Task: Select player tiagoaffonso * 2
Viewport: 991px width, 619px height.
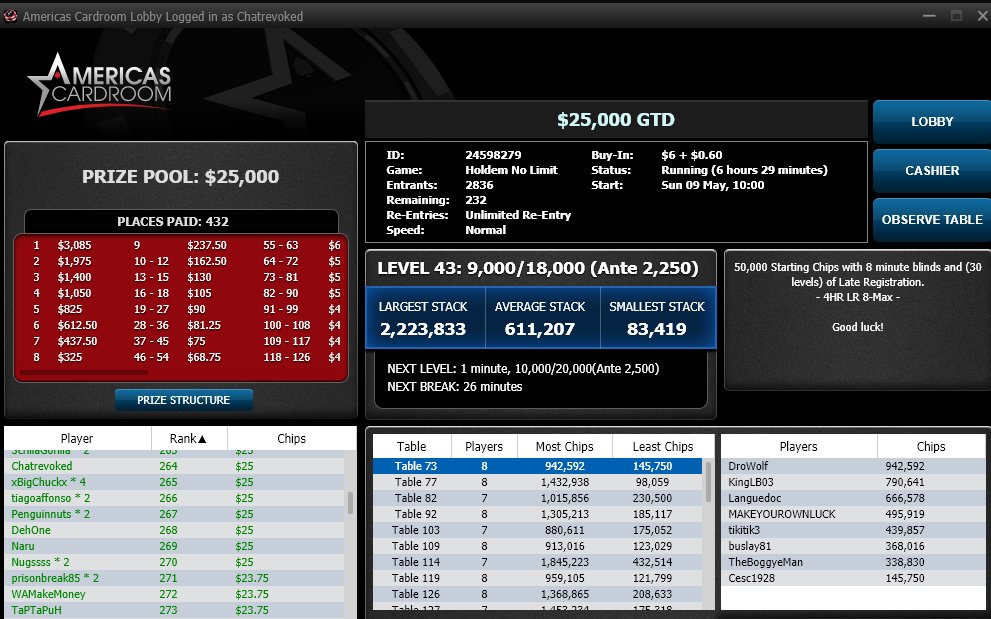Action: 174,498
